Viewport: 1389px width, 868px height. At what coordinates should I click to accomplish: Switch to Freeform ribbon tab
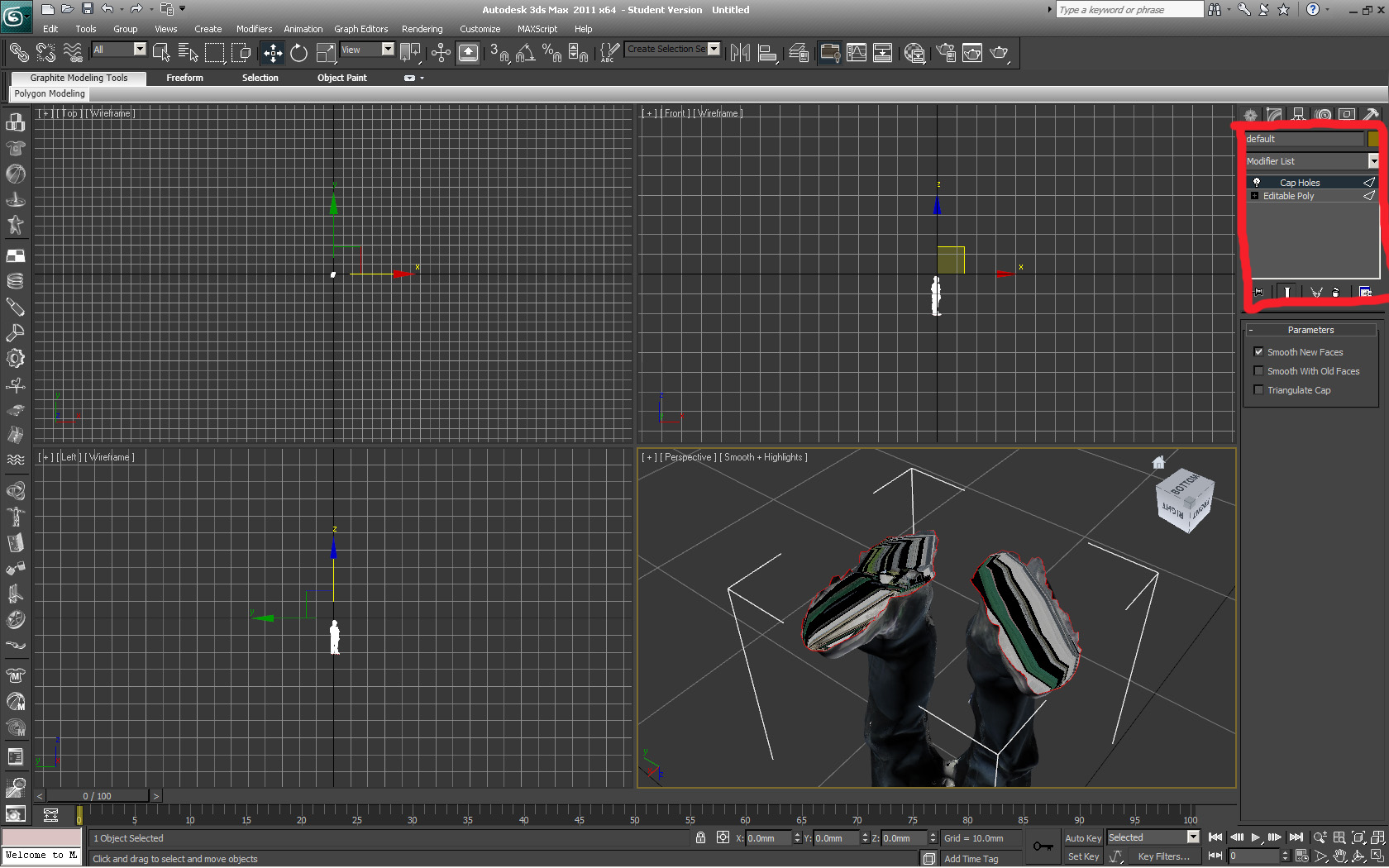(x=184, y=78)
